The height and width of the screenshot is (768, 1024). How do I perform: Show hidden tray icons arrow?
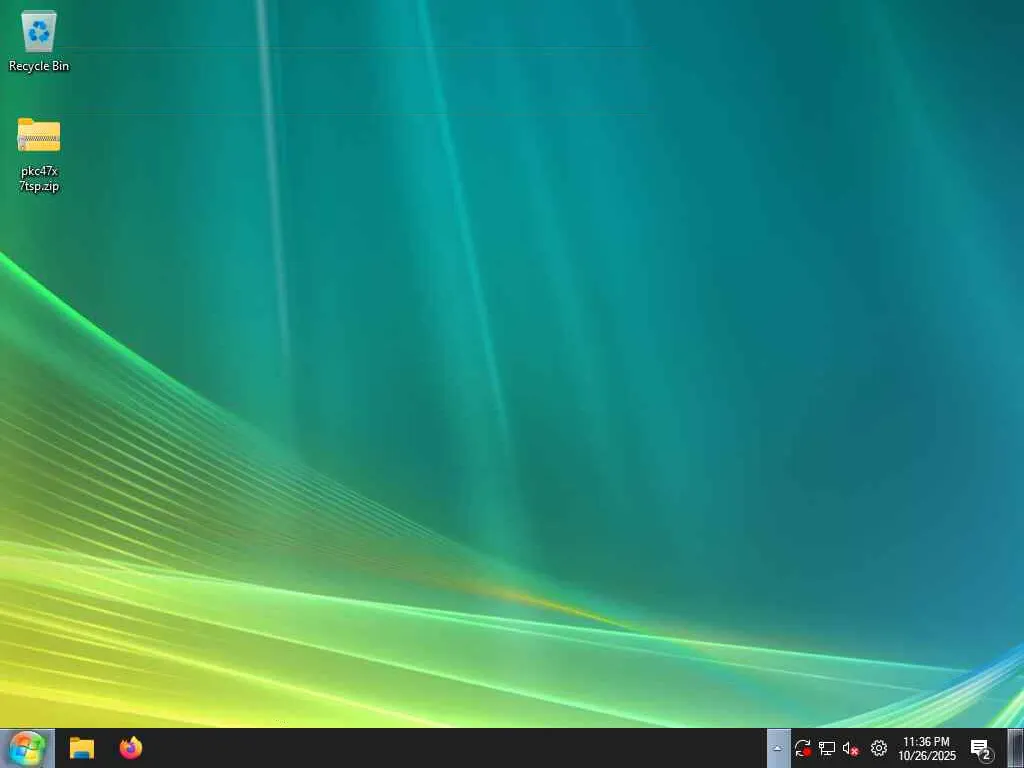pos(778,748)
